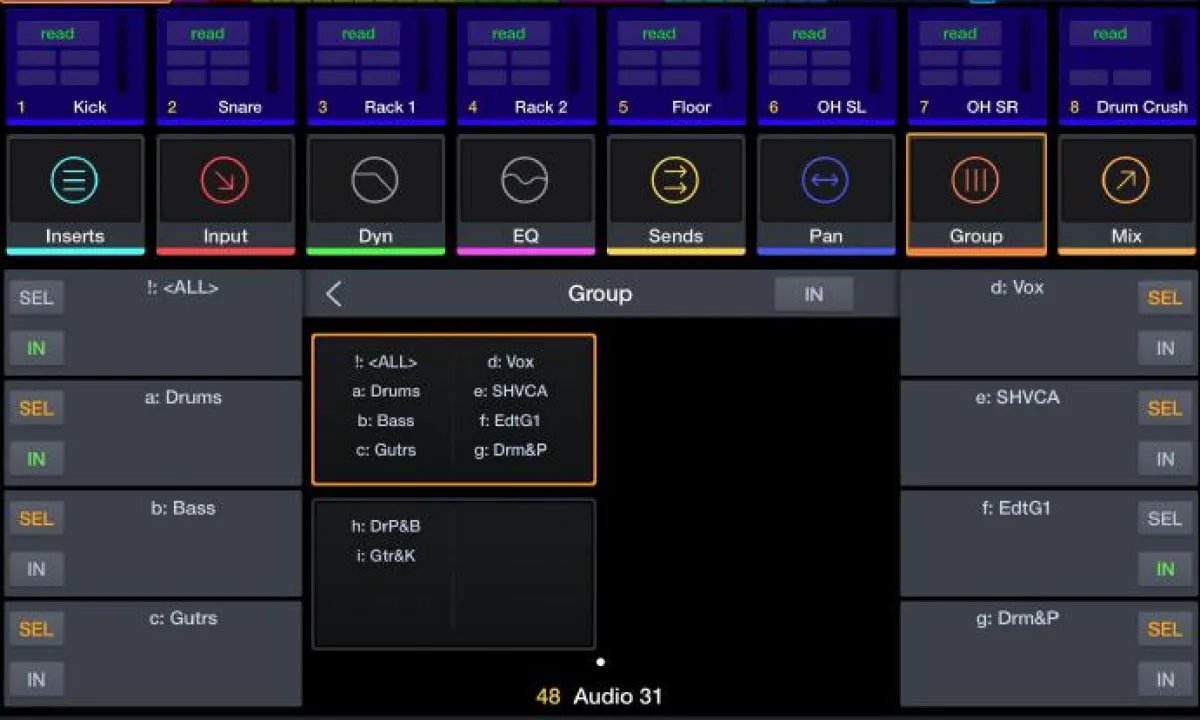Viewport: 1200px width, 720px height.
Task: Toggle IN for a: Drums group
Action: (x=36, y=459)
